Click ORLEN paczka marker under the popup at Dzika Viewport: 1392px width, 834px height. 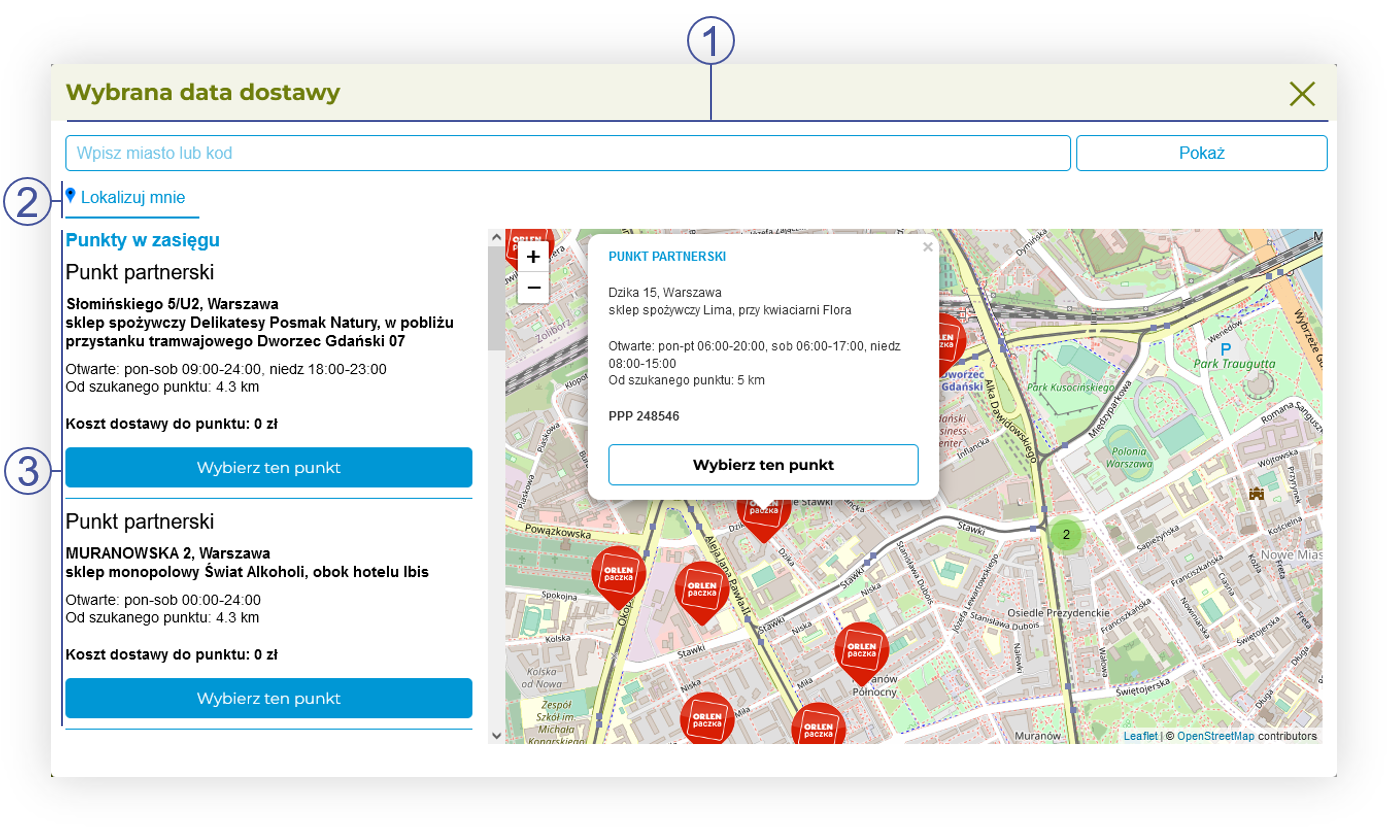point(764,518)
